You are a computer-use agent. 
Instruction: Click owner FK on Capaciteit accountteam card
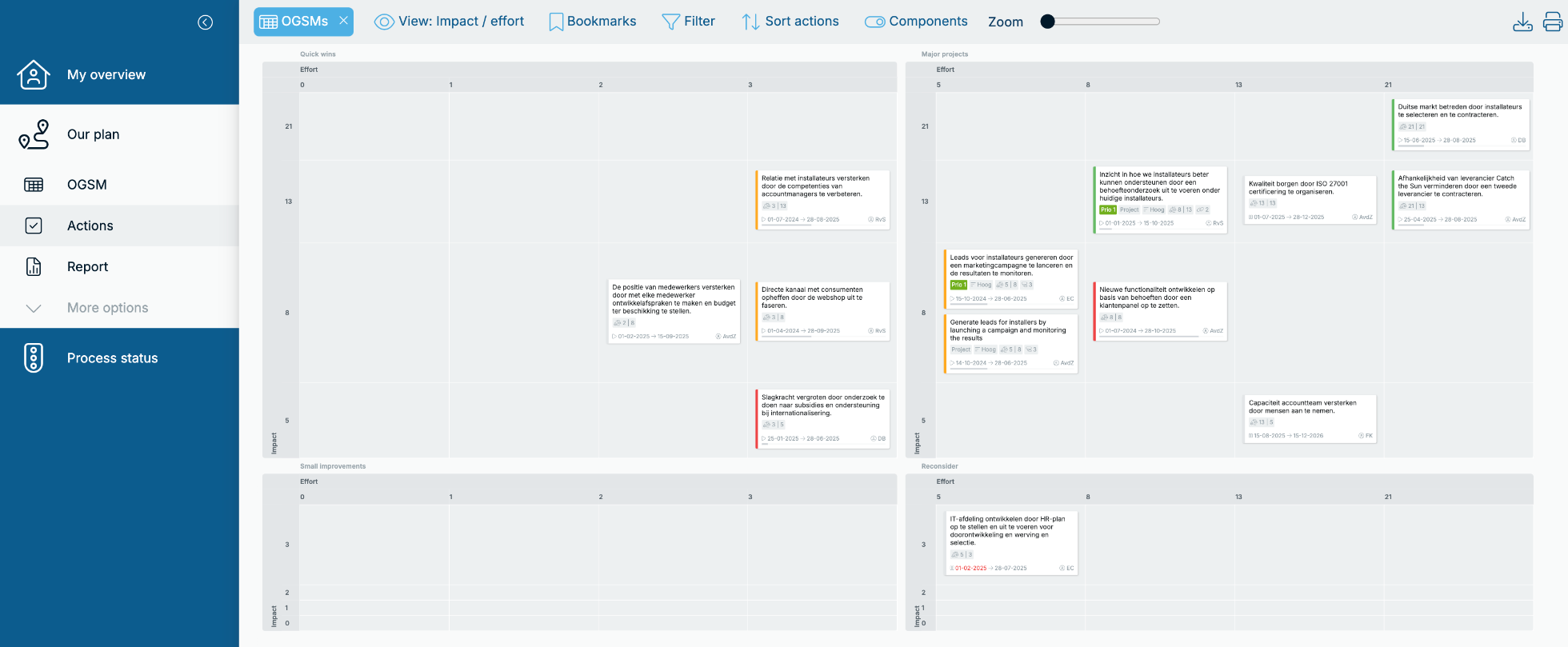[1366, 436]
